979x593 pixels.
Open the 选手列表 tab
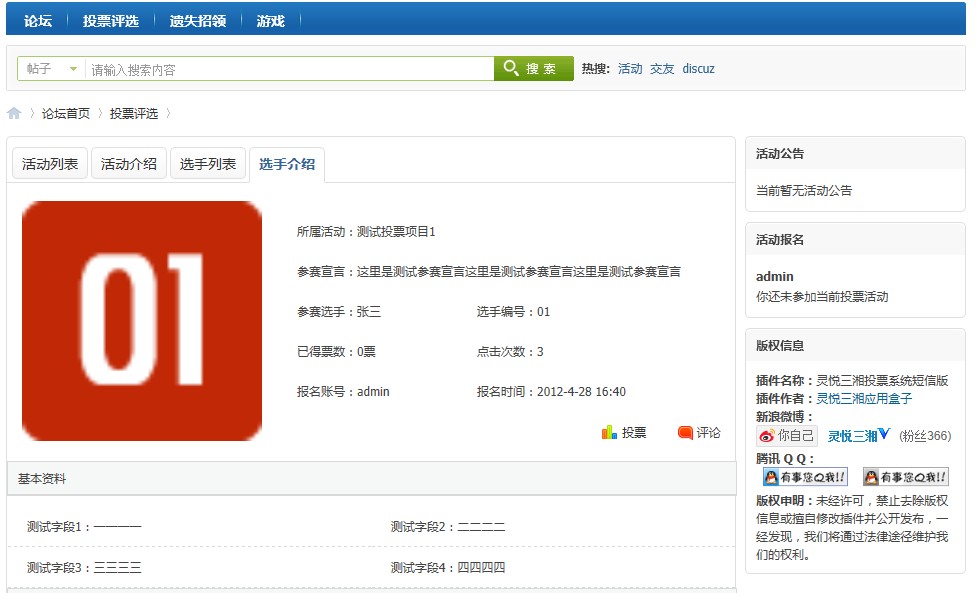(x=208, y=164)
